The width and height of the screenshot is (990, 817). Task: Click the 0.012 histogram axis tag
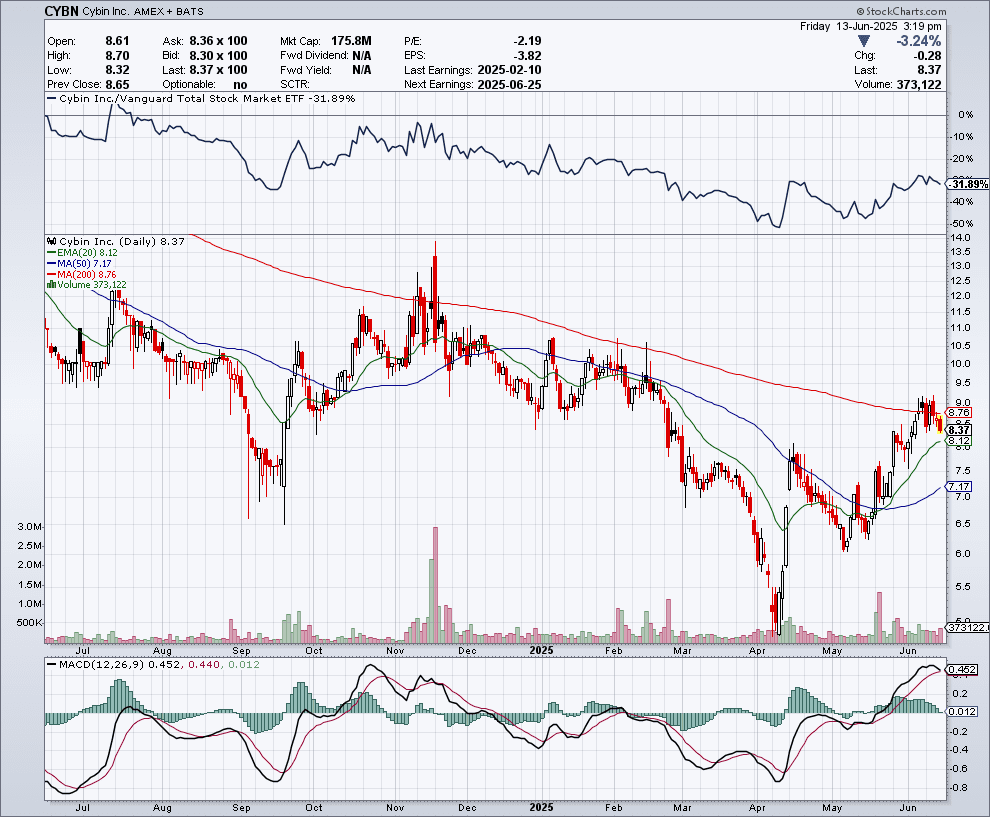click(962, 712)
